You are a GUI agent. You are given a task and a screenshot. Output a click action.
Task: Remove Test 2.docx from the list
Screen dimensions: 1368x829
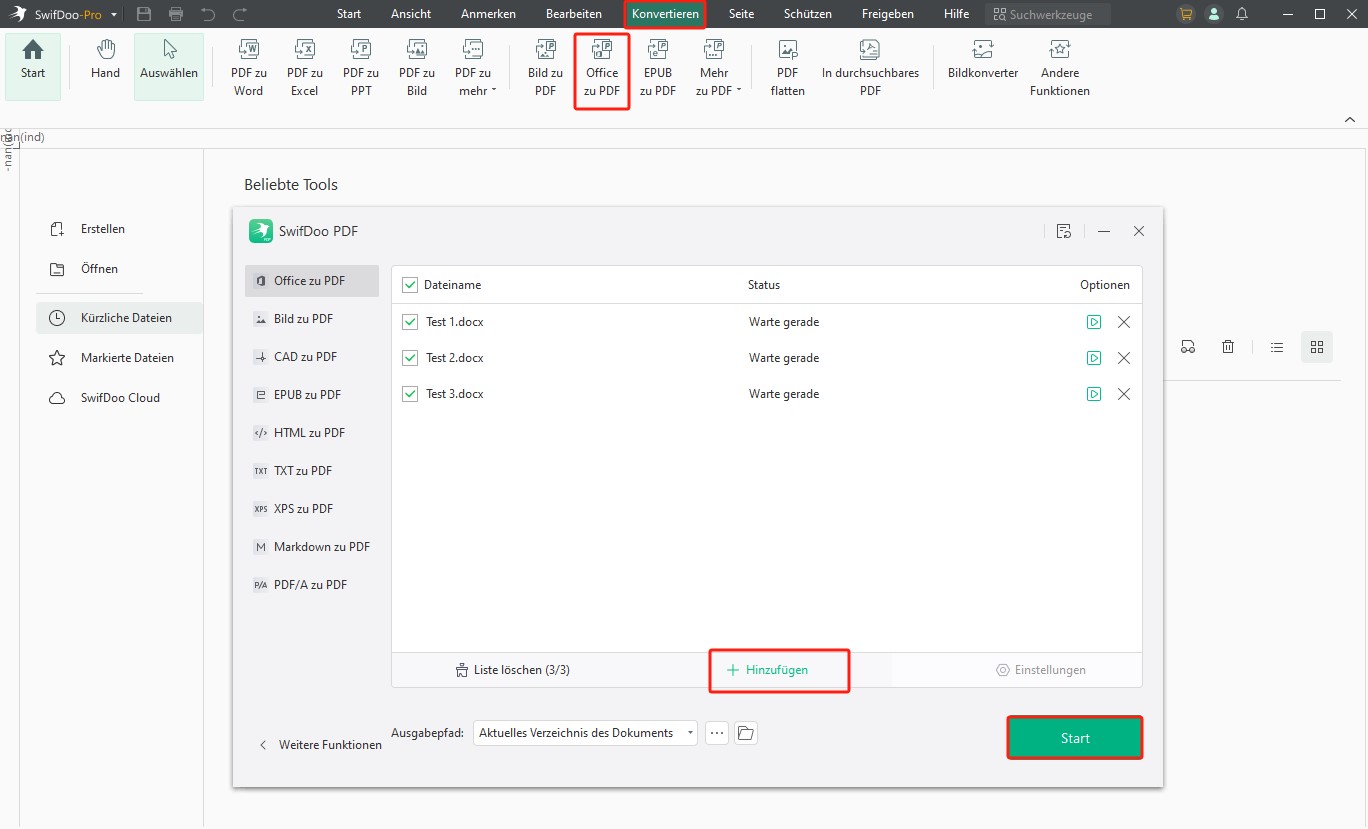tap(1124, 358)
